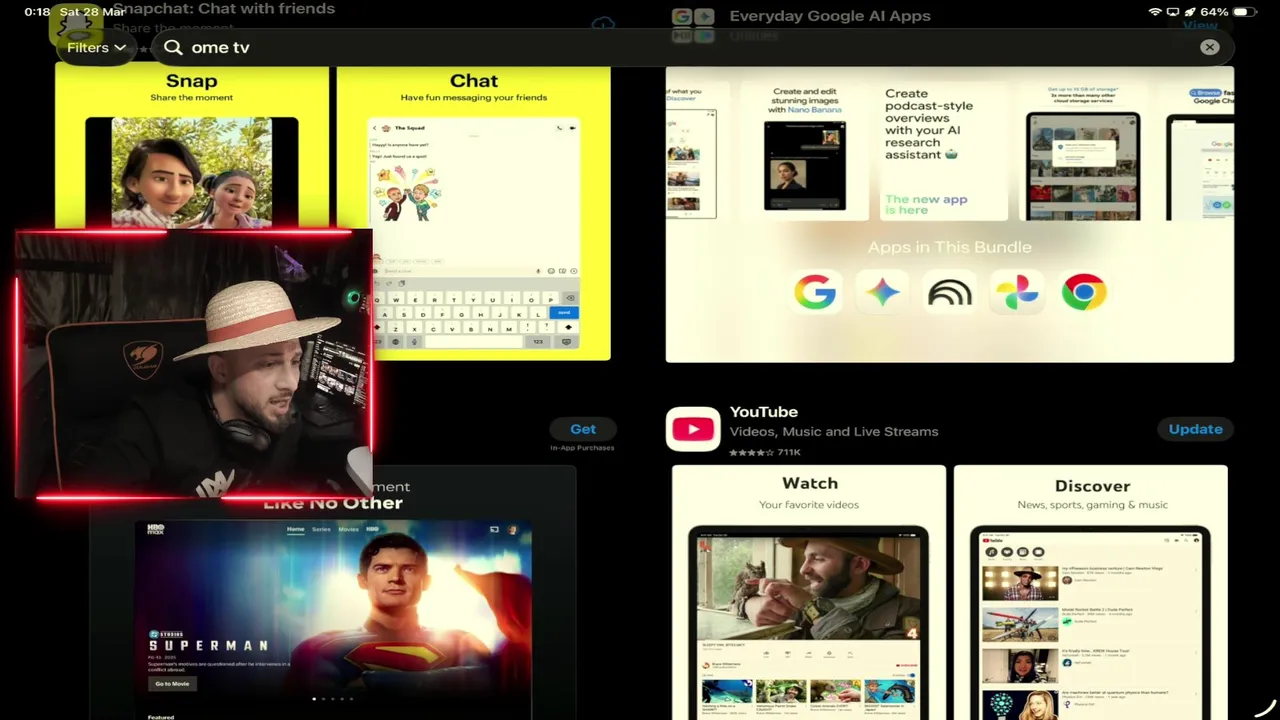Tap the Everyday Google AI Apps title

(x=830, y=16)
